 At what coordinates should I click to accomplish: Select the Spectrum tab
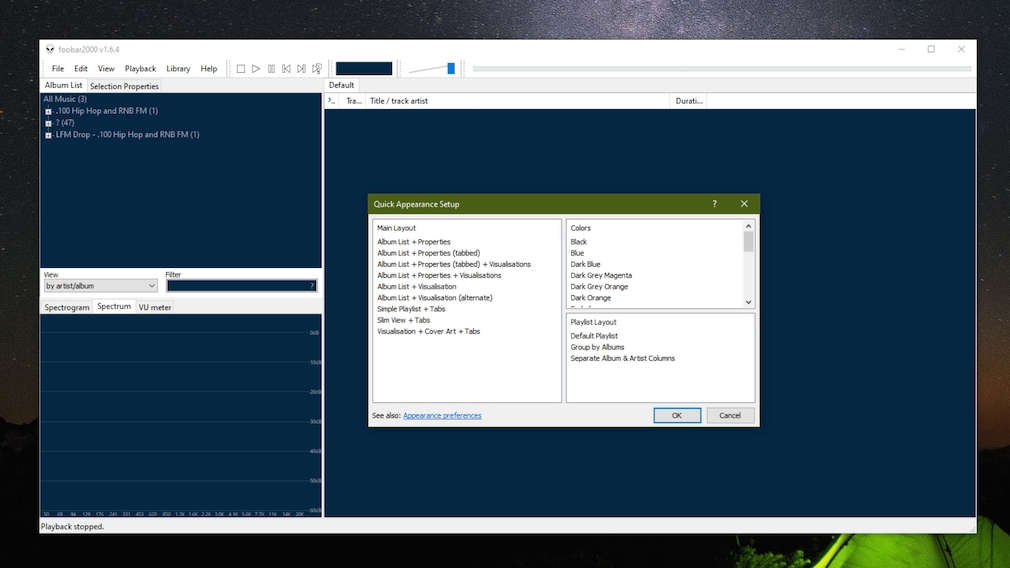pos(114,307)
